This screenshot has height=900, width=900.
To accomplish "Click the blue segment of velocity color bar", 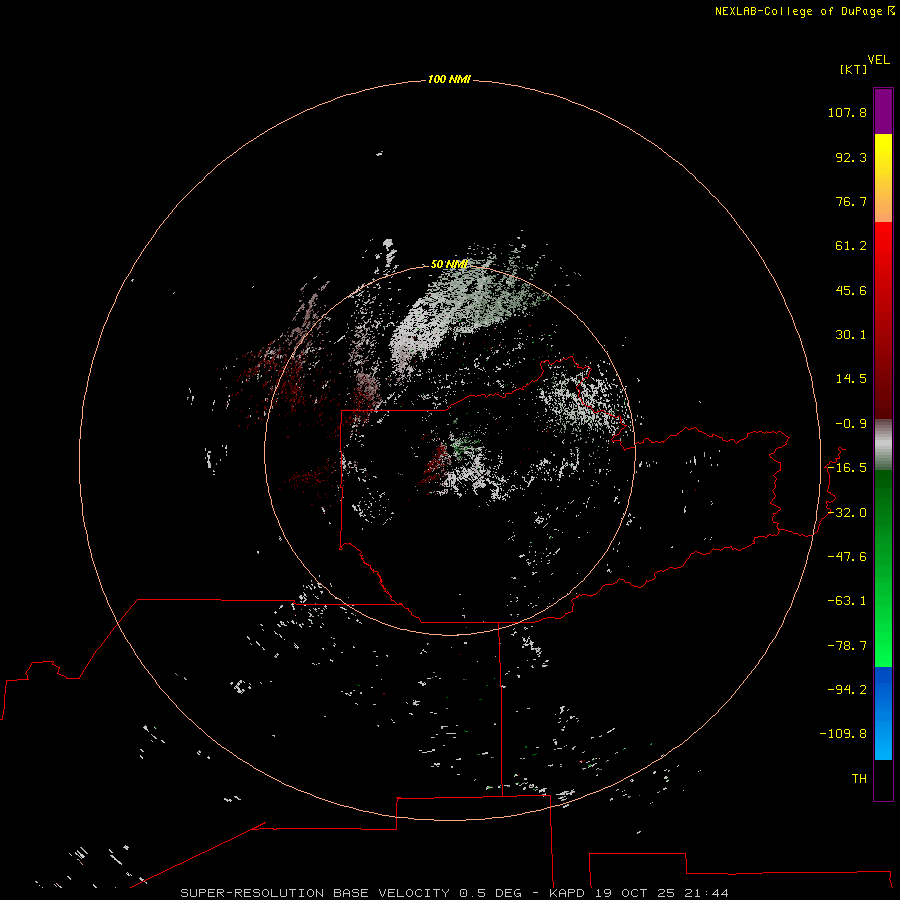I will tap(883, 713).
